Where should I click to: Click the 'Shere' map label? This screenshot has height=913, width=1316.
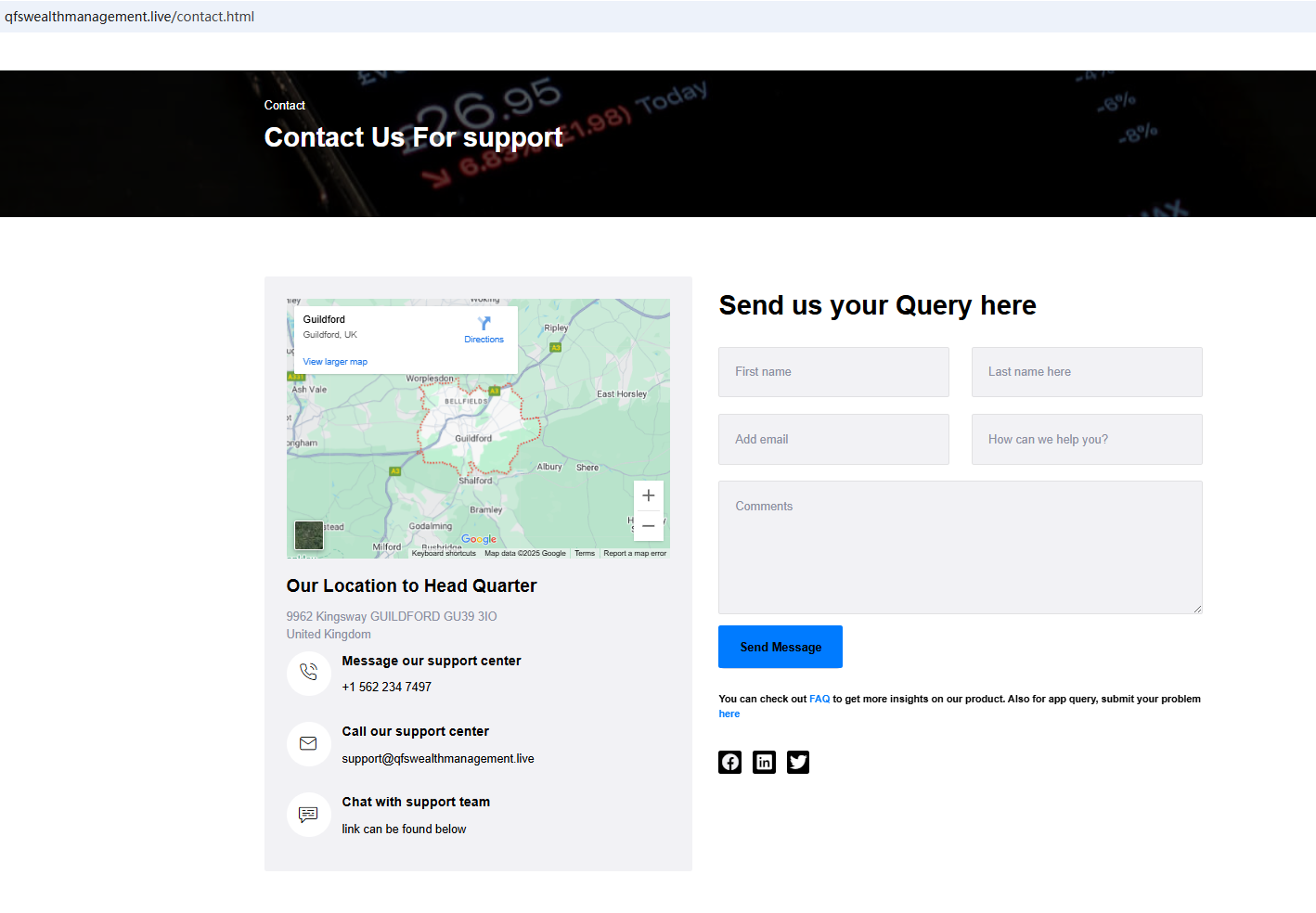(x=587, y=468)
